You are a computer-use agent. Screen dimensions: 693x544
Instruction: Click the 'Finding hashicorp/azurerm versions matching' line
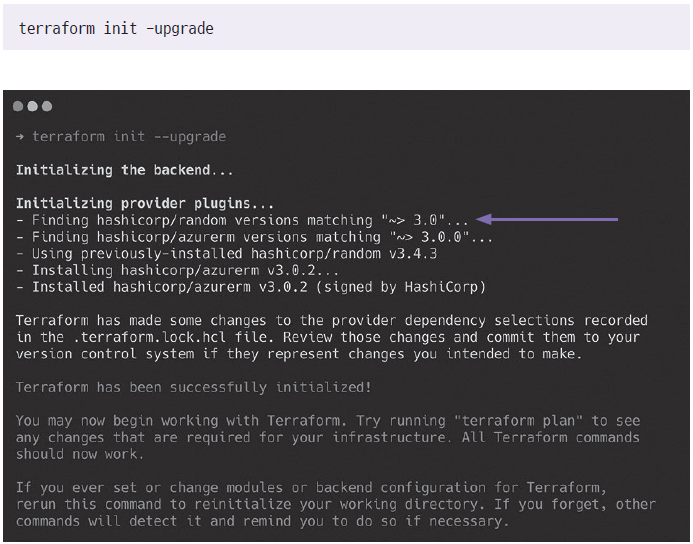pos(254,237)
